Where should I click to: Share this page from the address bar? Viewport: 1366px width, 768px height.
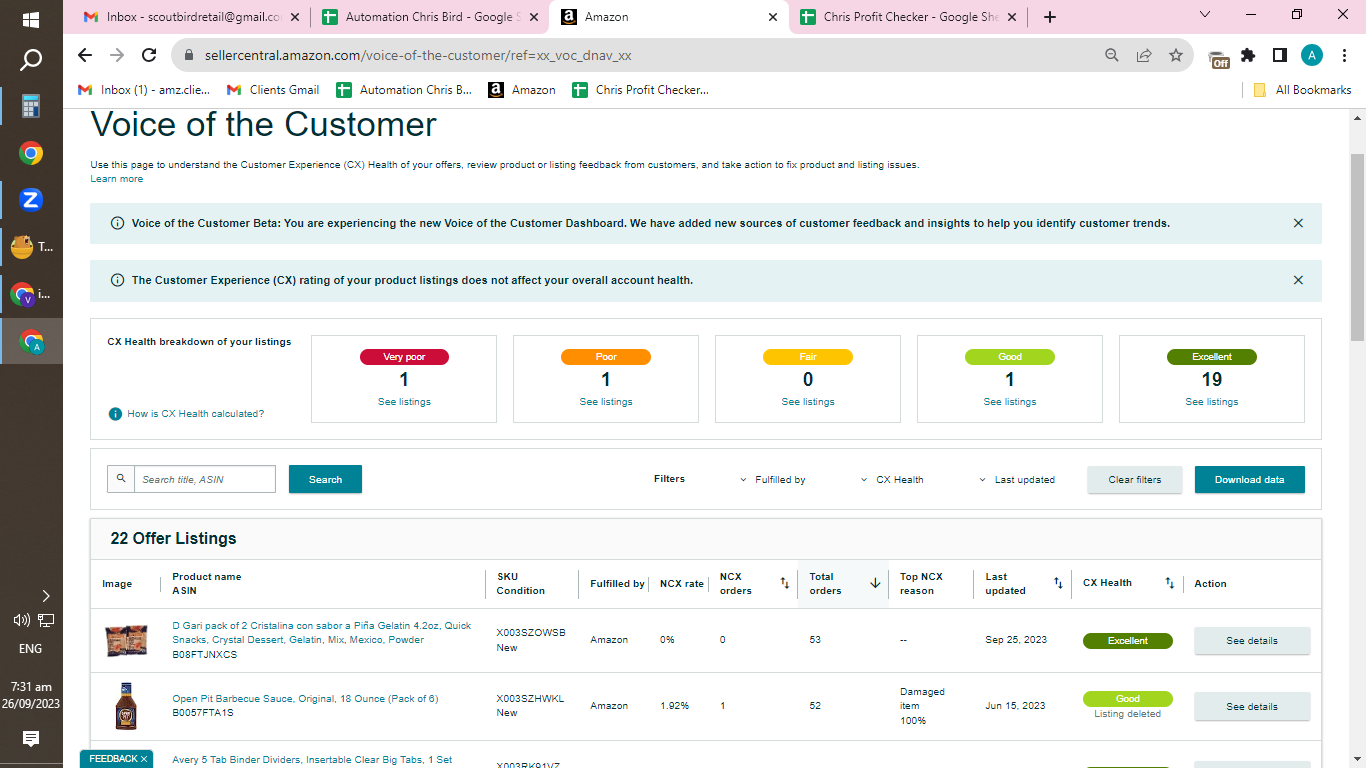tap(1144, 56)
